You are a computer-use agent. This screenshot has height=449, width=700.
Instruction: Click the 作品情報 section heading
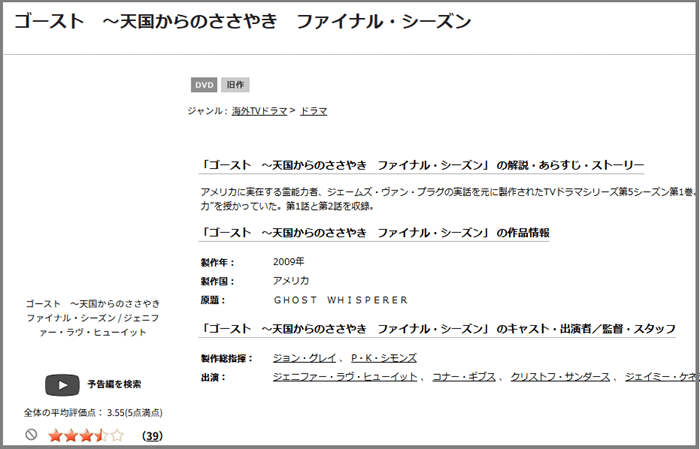(x=374, y=233)
